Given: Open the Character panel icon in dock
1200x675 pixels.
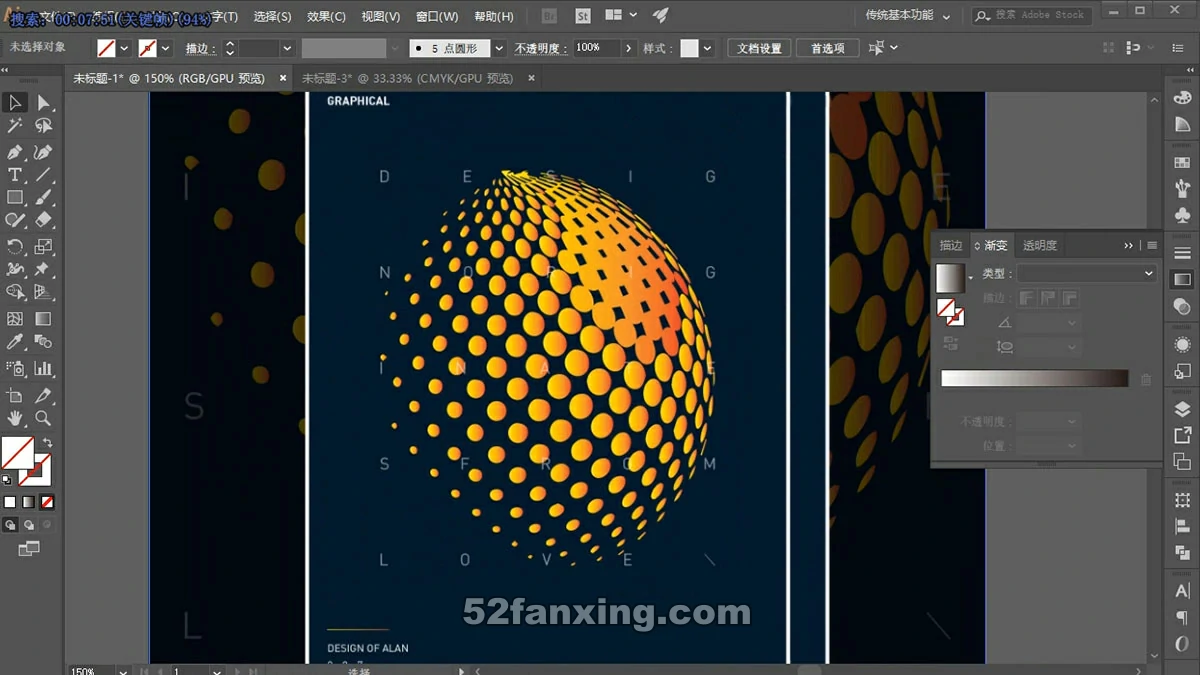Looking at the screenshot, I should tap(1182, 591).
